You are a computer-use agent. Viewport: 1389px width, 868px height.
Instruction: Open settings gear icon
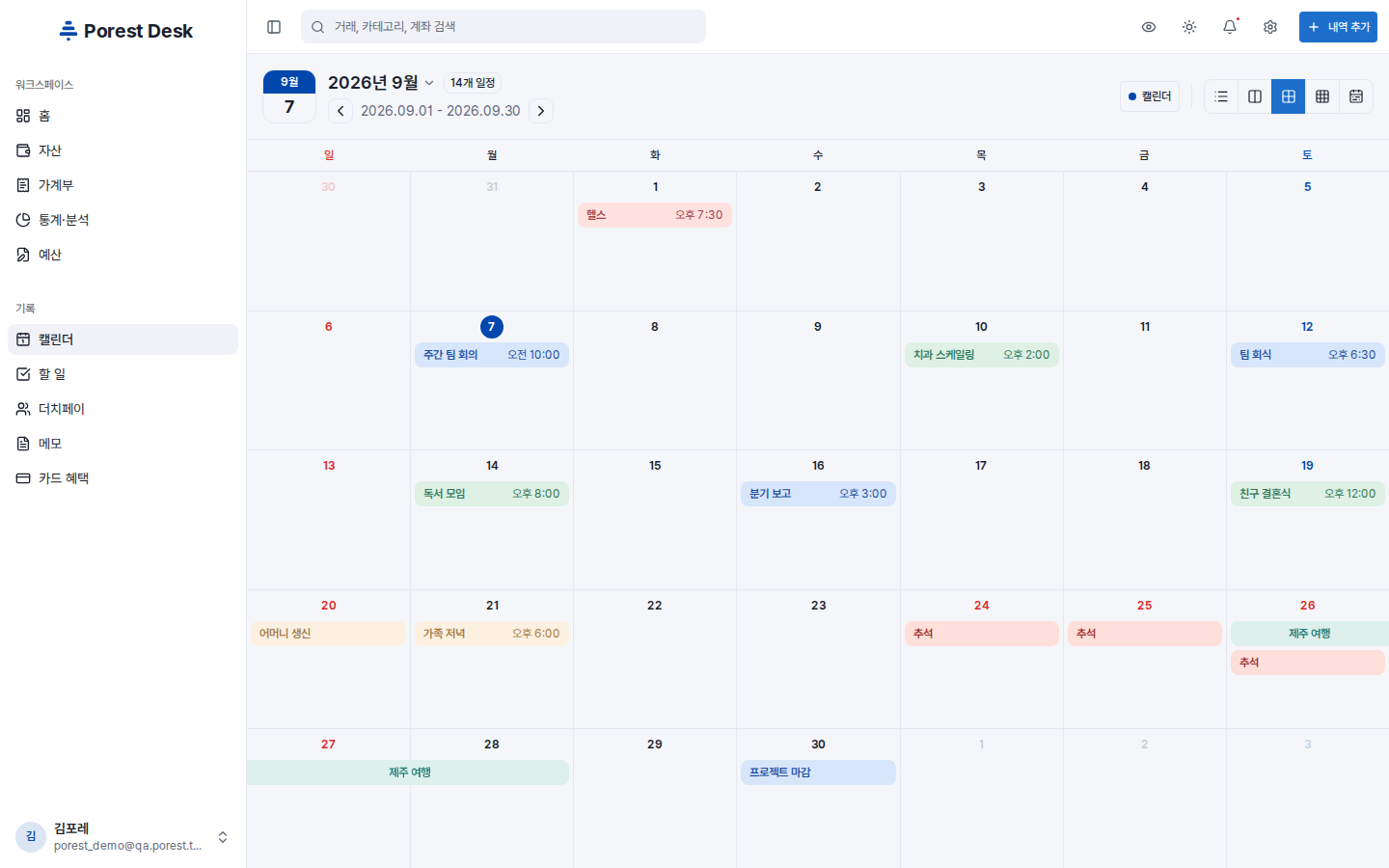(x=1270, y=27)
